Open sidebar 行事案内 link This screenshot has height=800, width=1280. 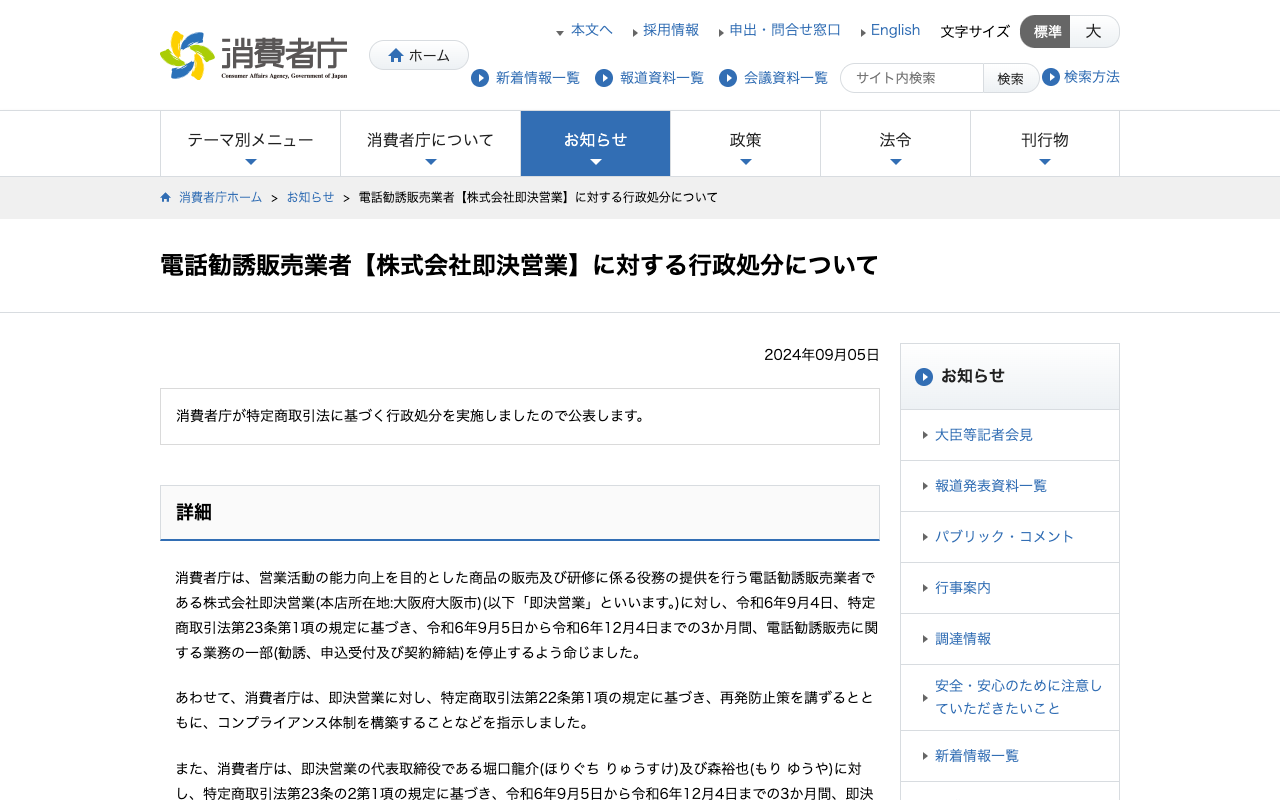[x=963, y=588]
